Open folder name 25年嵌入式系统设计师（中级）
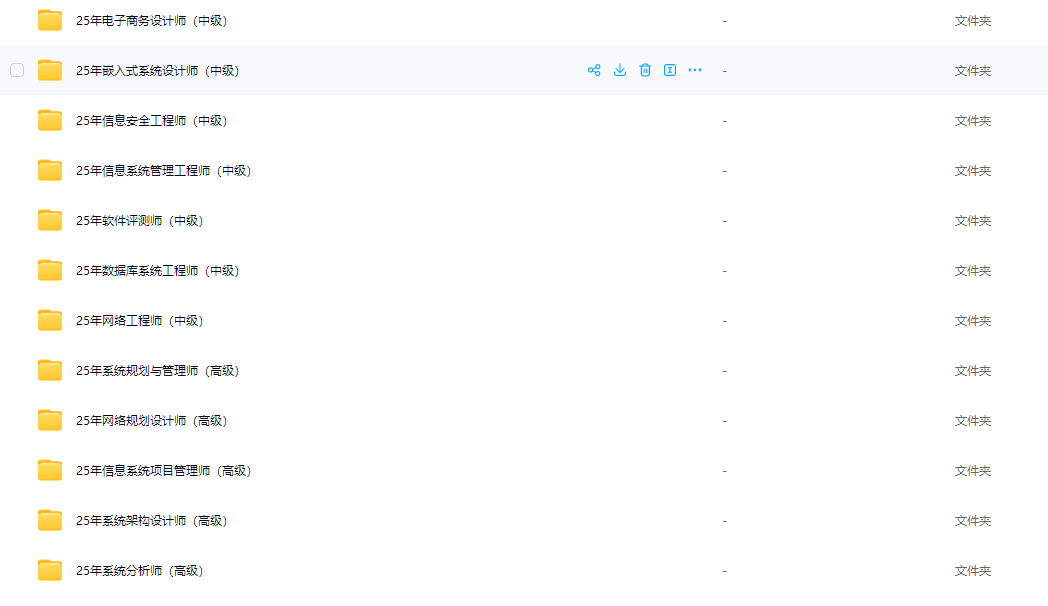The image size is (1048, 606). tap(158, 71)
